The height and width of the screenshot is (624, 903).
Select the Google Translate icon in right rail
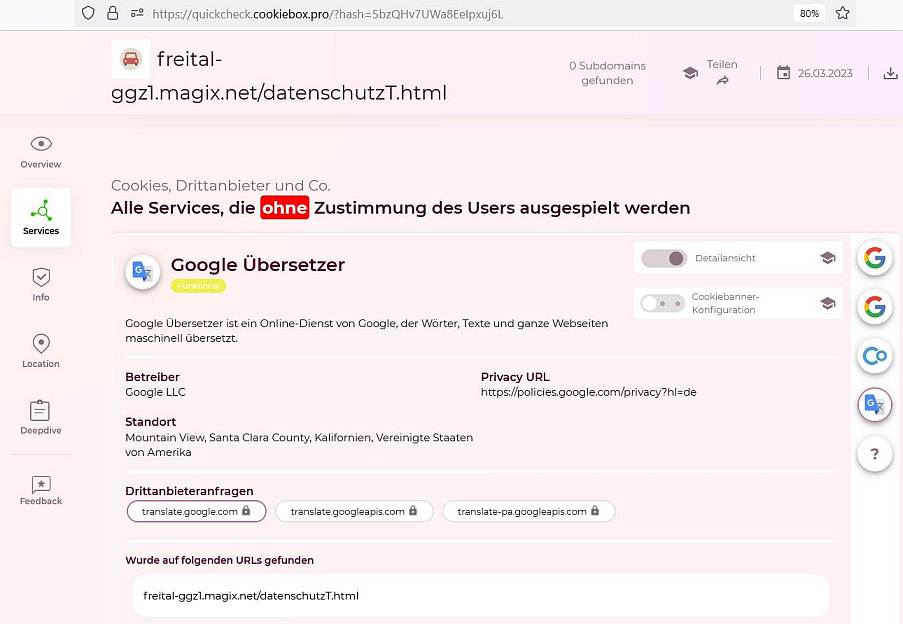point(875,405)
